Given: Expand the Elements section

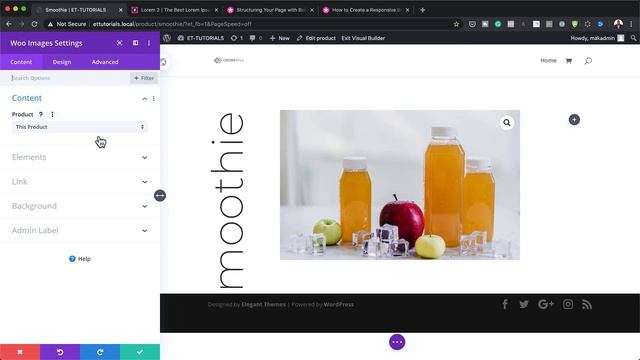Looking at the screenshot, I should (x=80, y=157).
